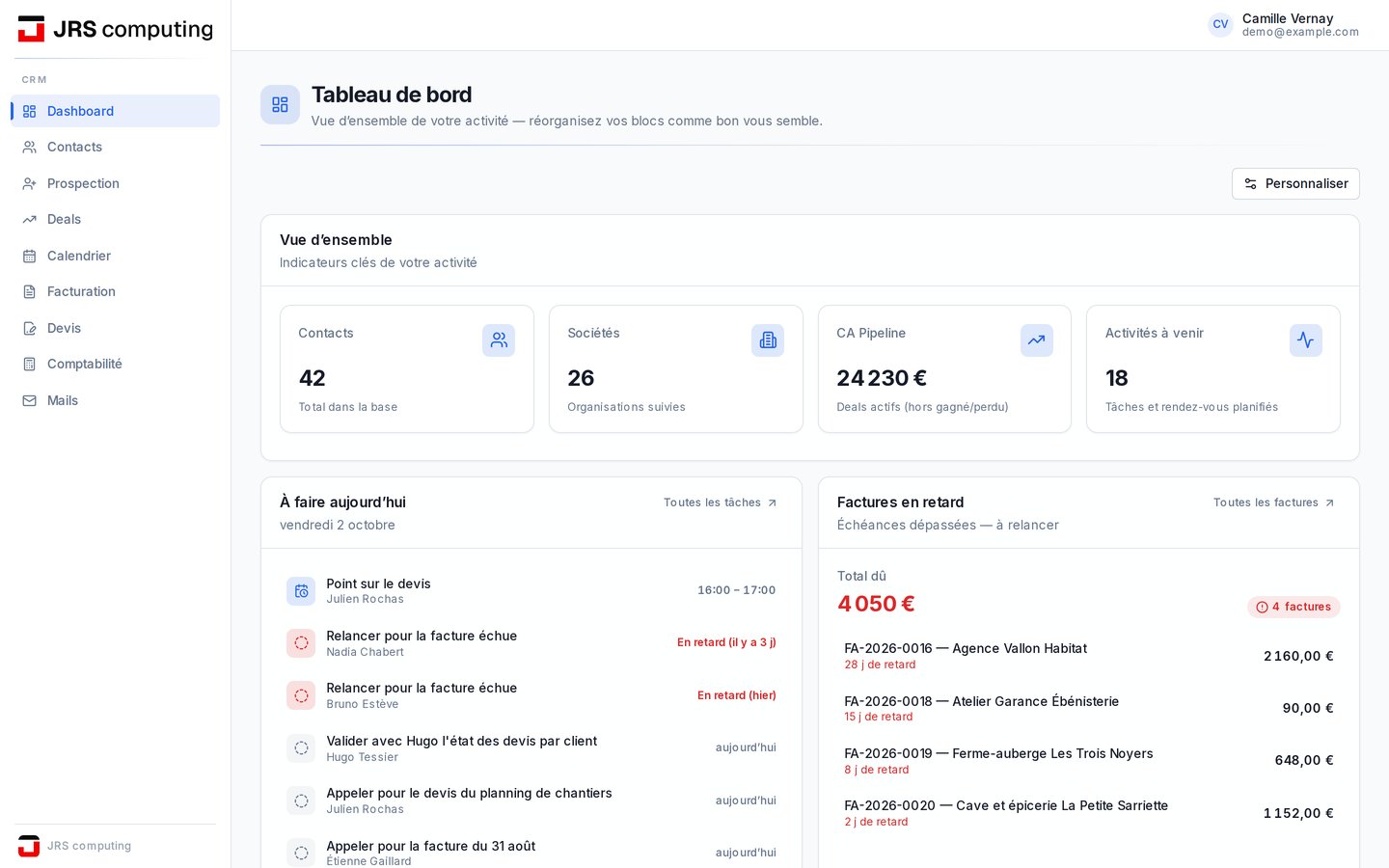Click the JRS computing logo in sidebar header
This screenshot has width=1389, height=868.
116,29
